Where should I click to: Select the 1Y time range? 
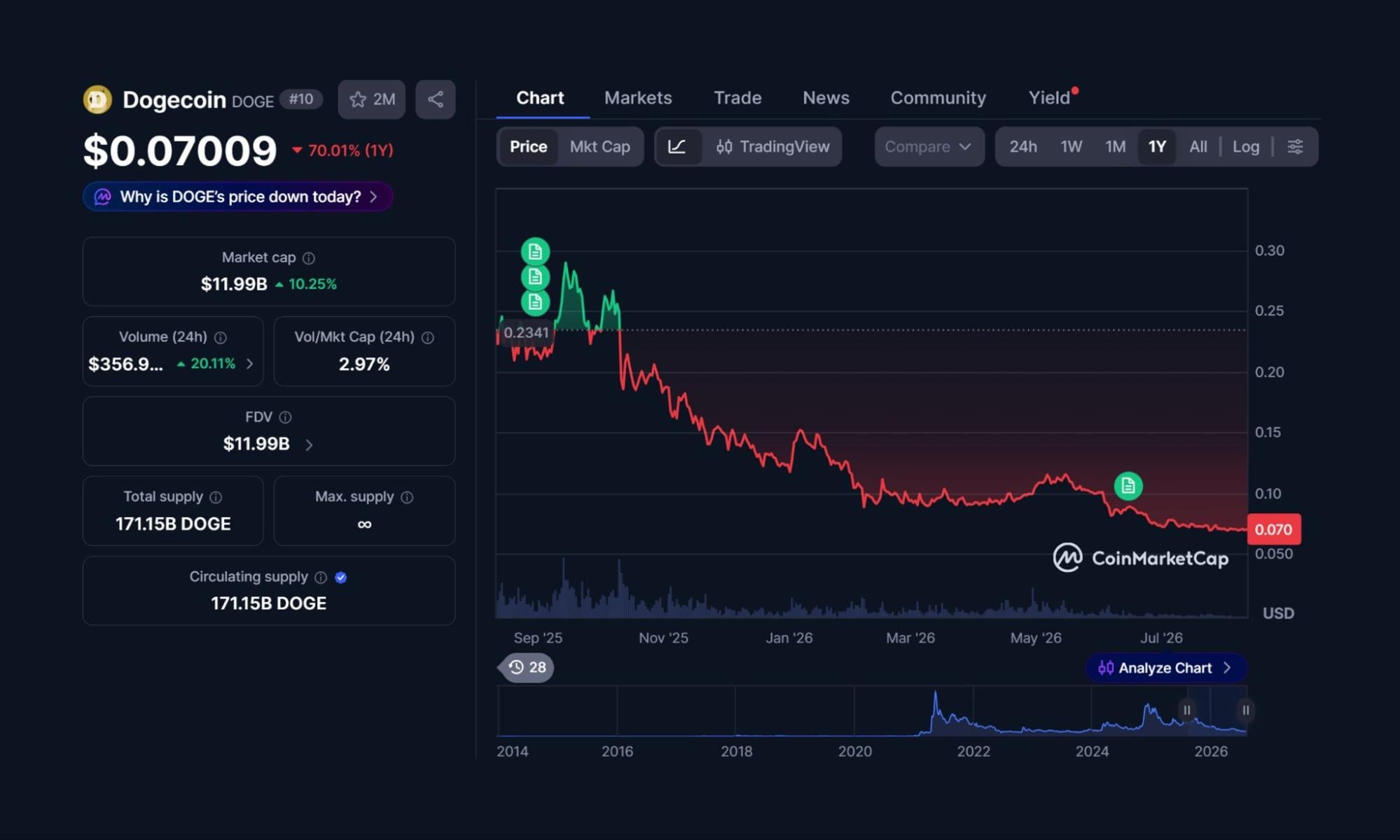pos(1157,146)
